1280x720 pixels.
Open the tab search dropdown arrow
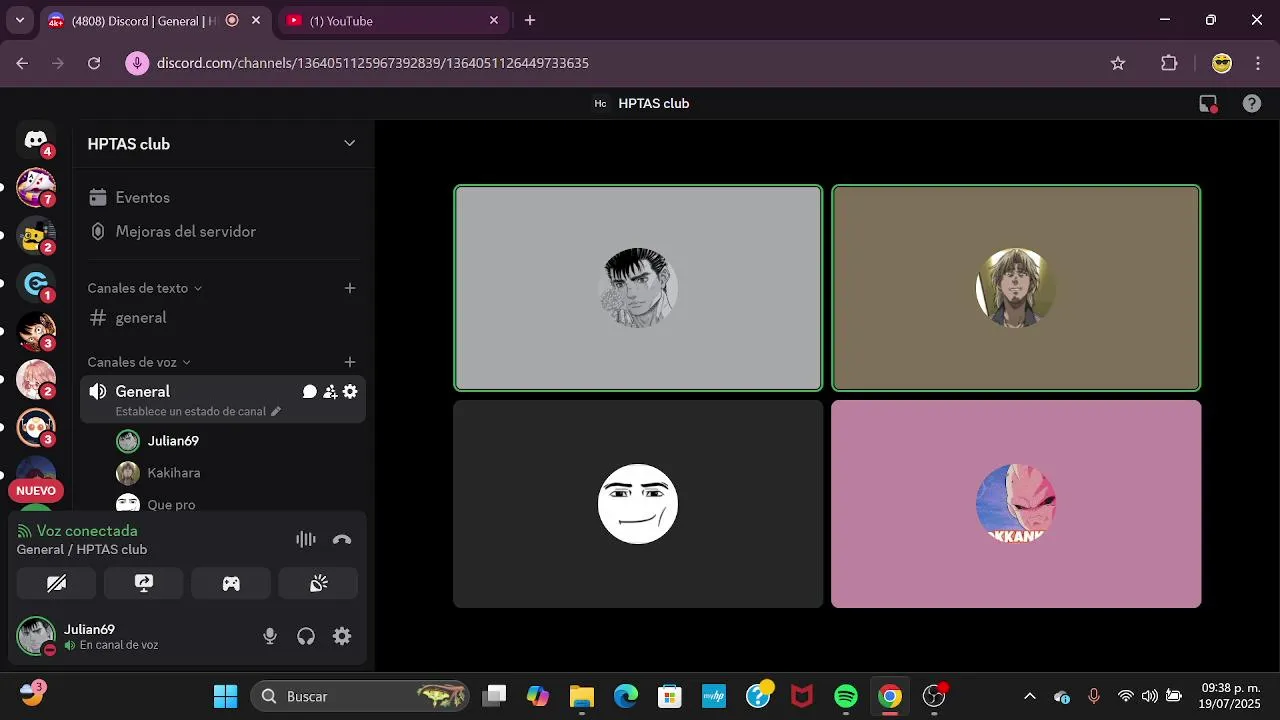19,20
